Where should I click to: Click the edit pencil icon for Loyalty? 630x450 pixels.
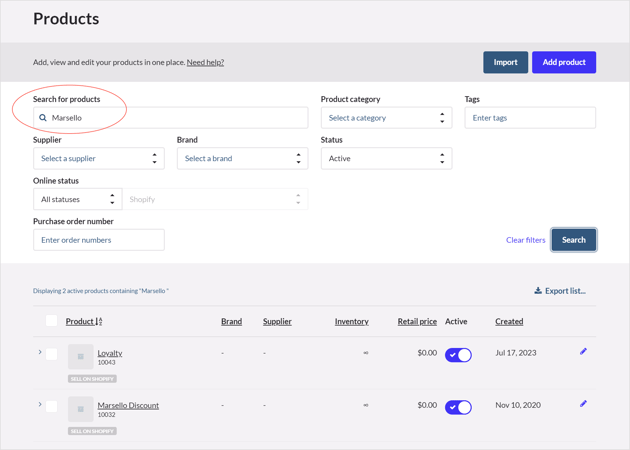(583, 352)
